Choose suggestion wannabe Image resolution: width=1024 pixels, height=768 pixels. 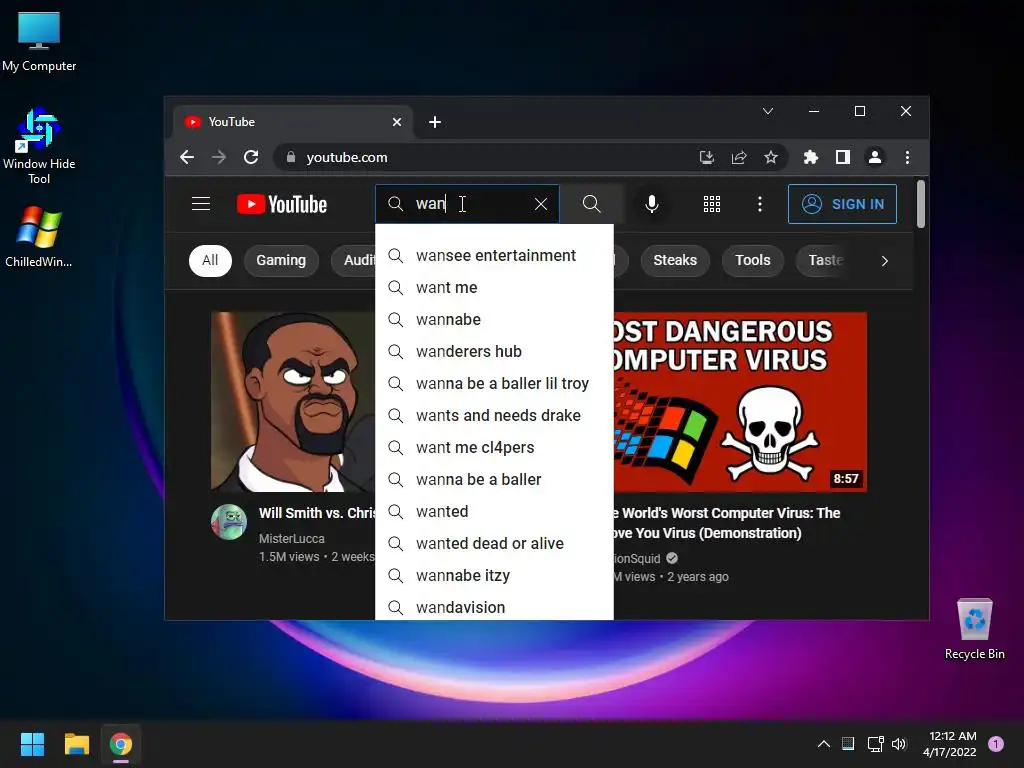tap(494, 319)
